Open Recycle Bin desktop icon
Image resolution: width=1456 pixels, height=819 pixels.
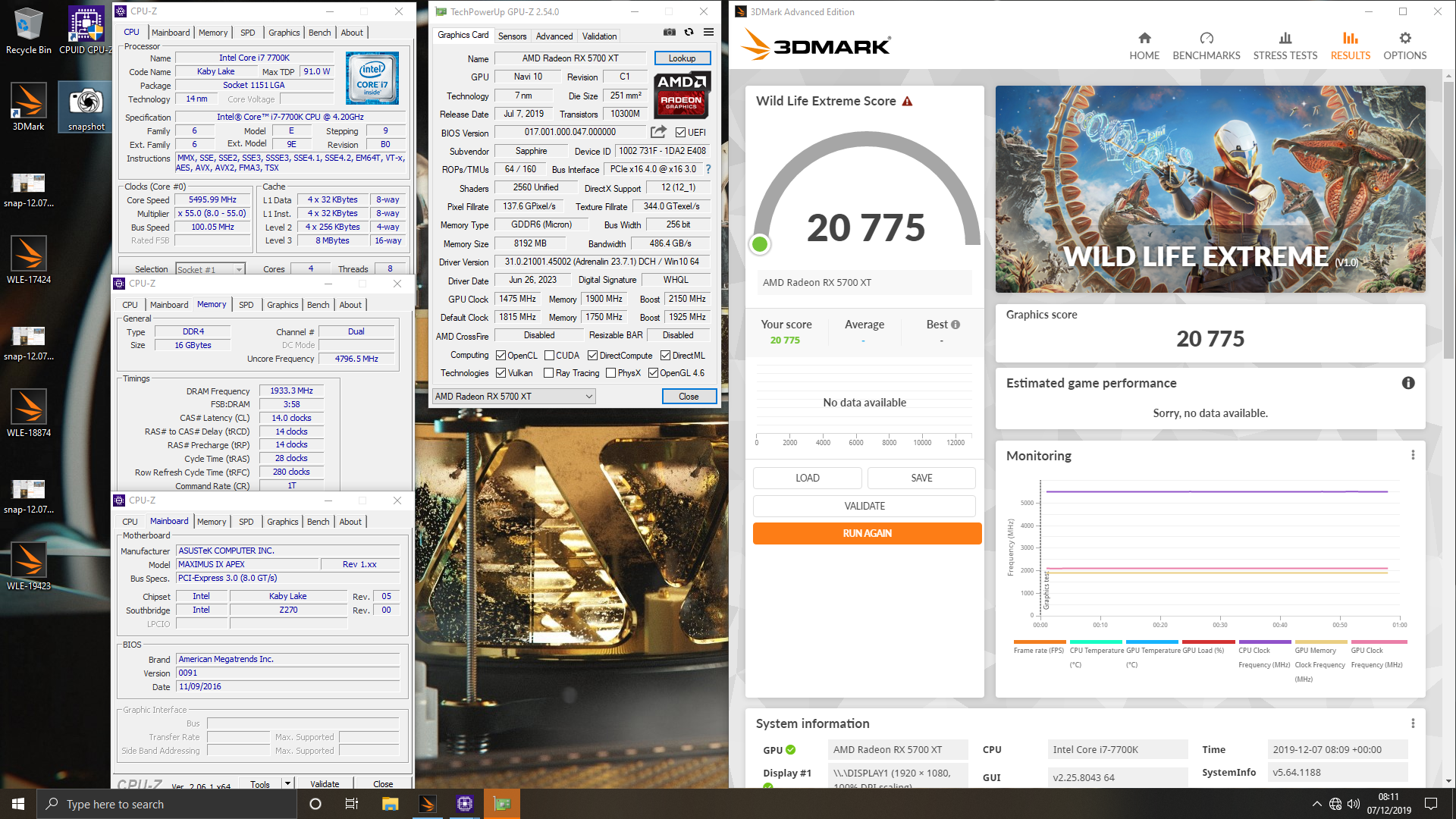point(29,30)
